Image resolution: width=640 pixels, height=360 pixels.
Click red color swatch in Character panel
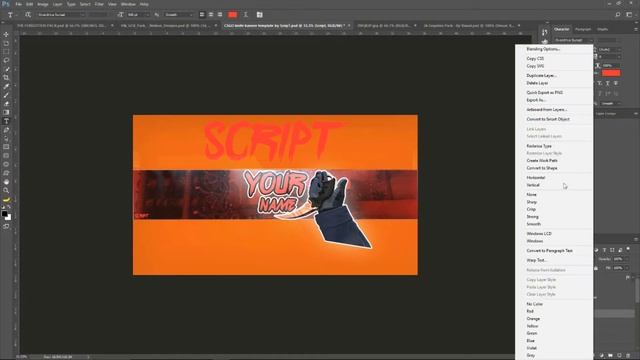pos(611,73)
